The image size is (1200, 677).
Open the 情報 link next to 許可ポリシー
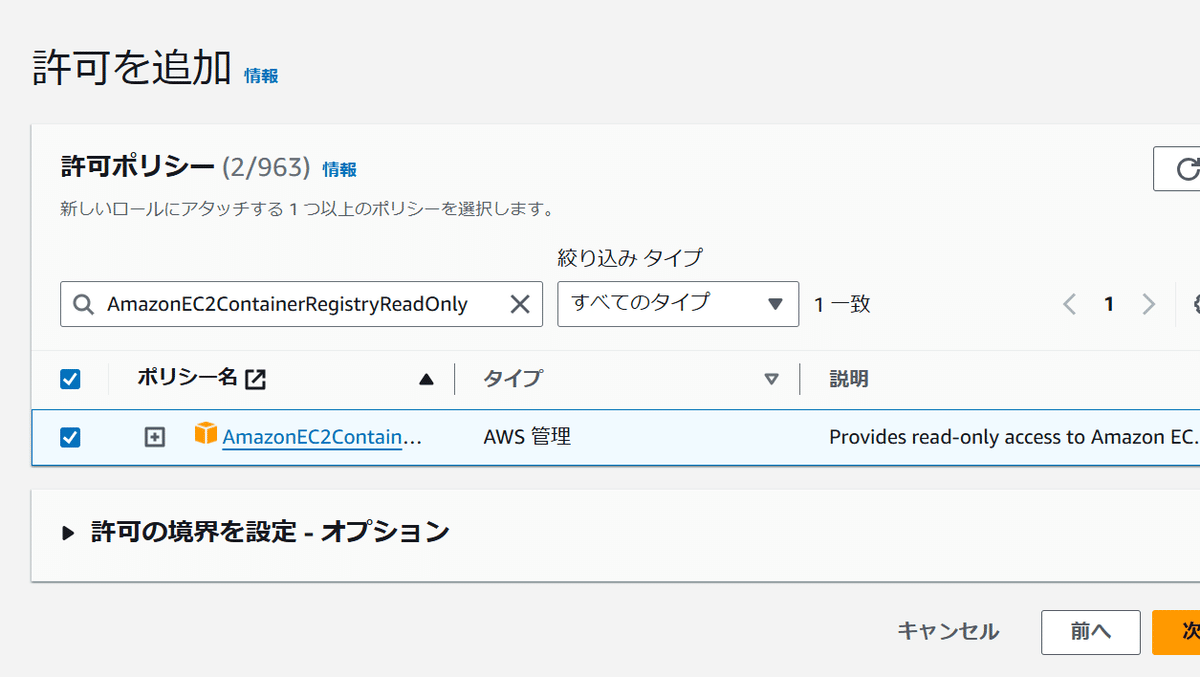339,170
